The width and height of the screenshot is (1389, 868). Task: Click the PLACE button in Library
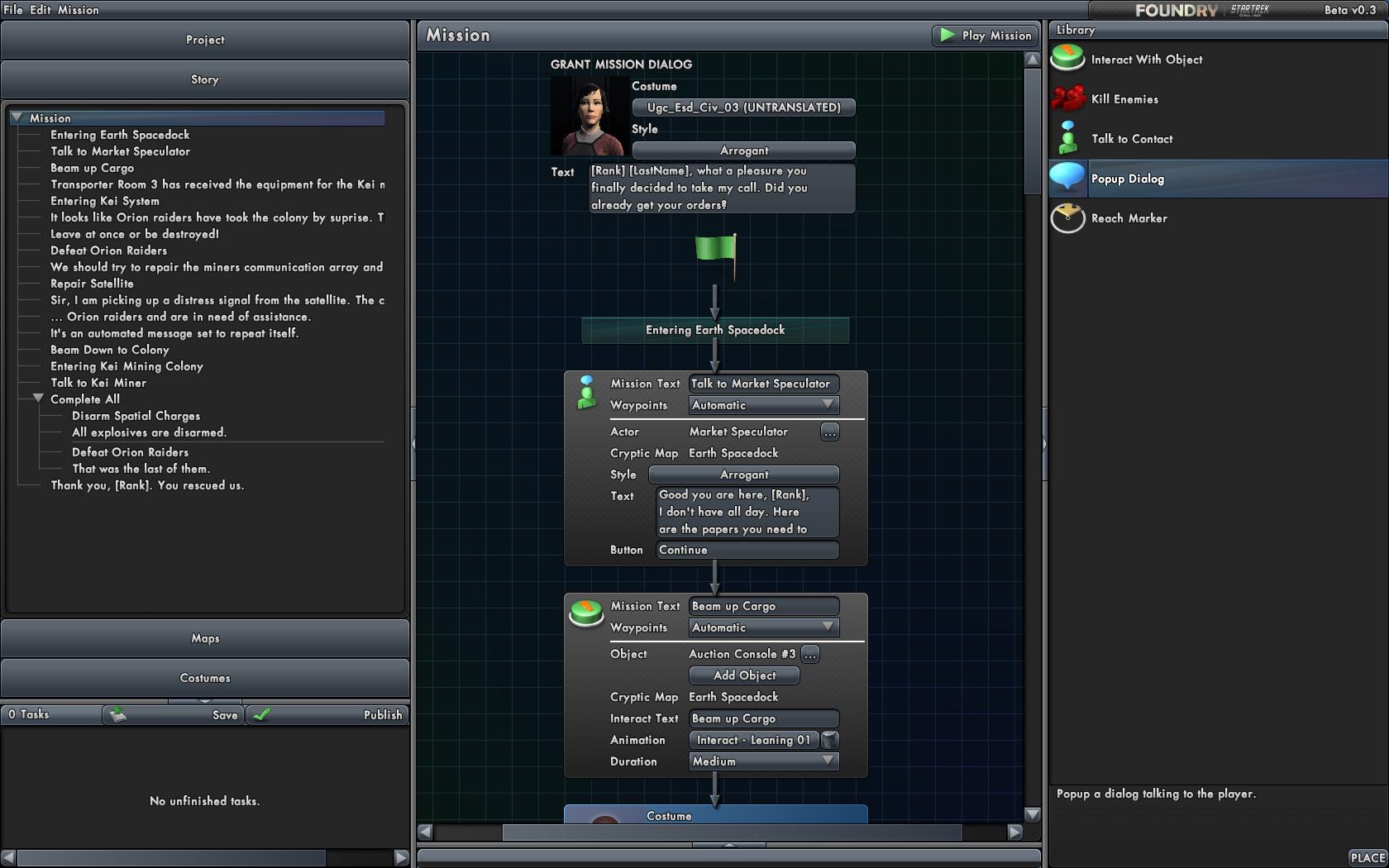(1368, 858)
